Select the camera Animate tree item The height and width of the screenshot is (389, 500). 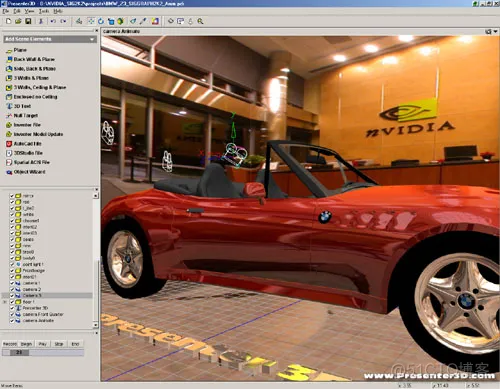38,321
